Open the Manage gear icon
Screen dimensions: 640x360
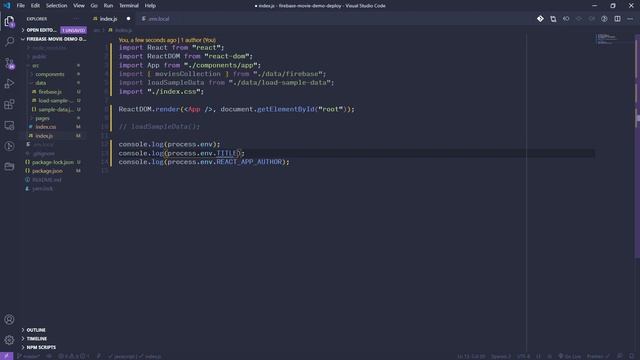pos(9,340)
